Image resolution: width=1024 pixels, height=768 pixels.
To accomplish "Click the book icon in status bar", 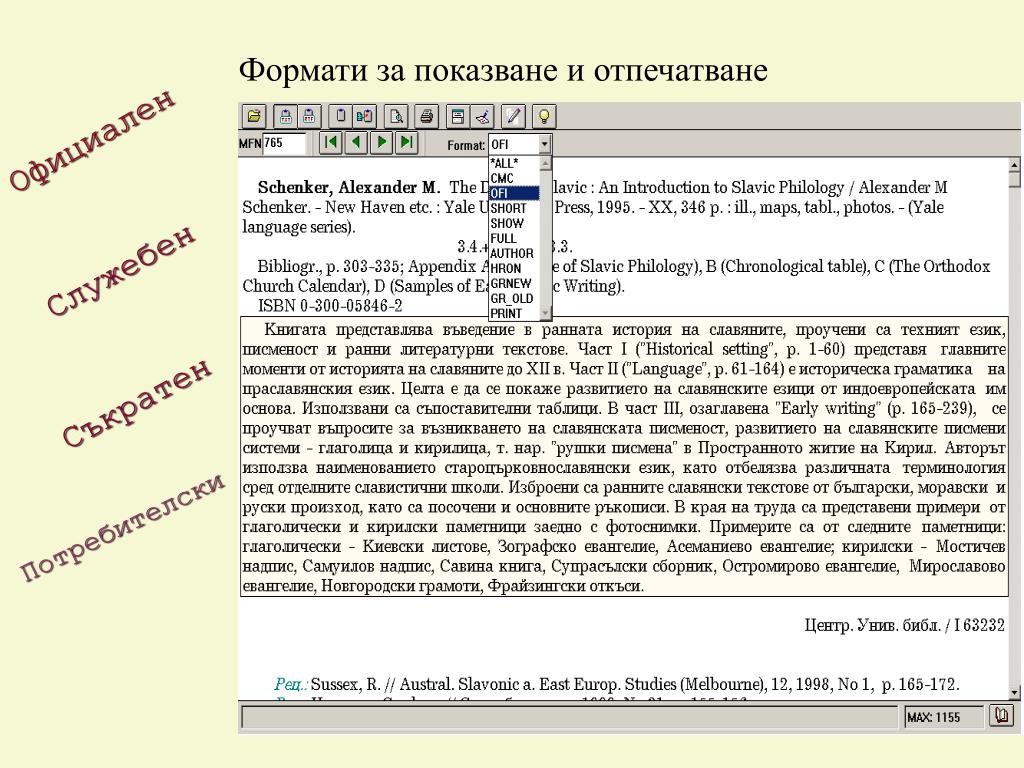I will pyautogui.click(x=1000, y=716).
